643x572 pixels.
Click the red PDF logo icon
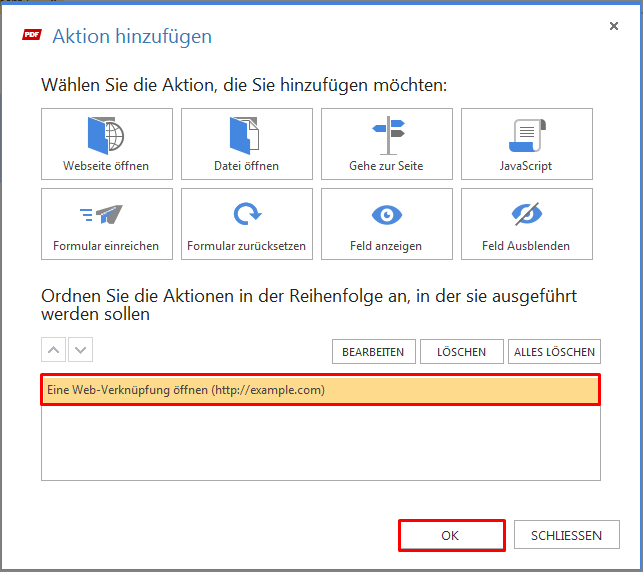click(x=32, y=35)
